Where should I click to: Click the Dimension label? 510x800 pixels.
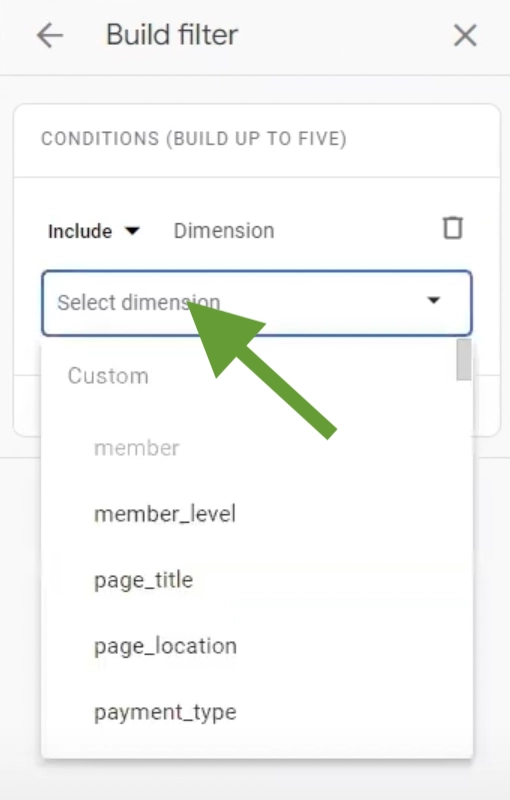pos(224,231)
